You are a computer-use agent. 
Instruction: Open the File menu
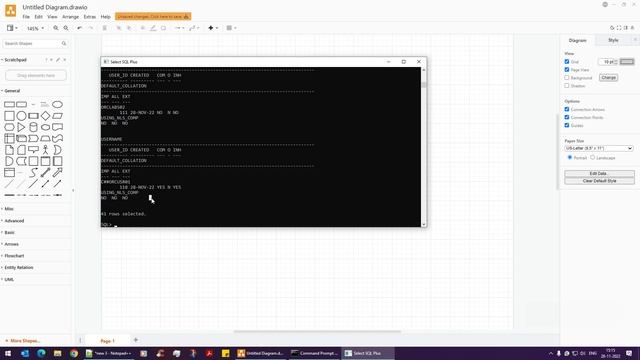point(26,17)
